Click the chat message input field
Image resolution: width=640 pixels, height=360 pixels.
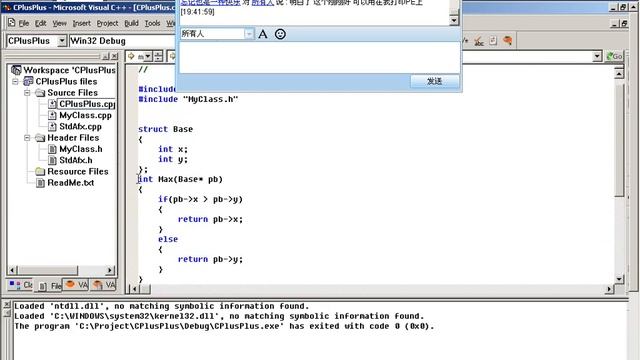319,57
